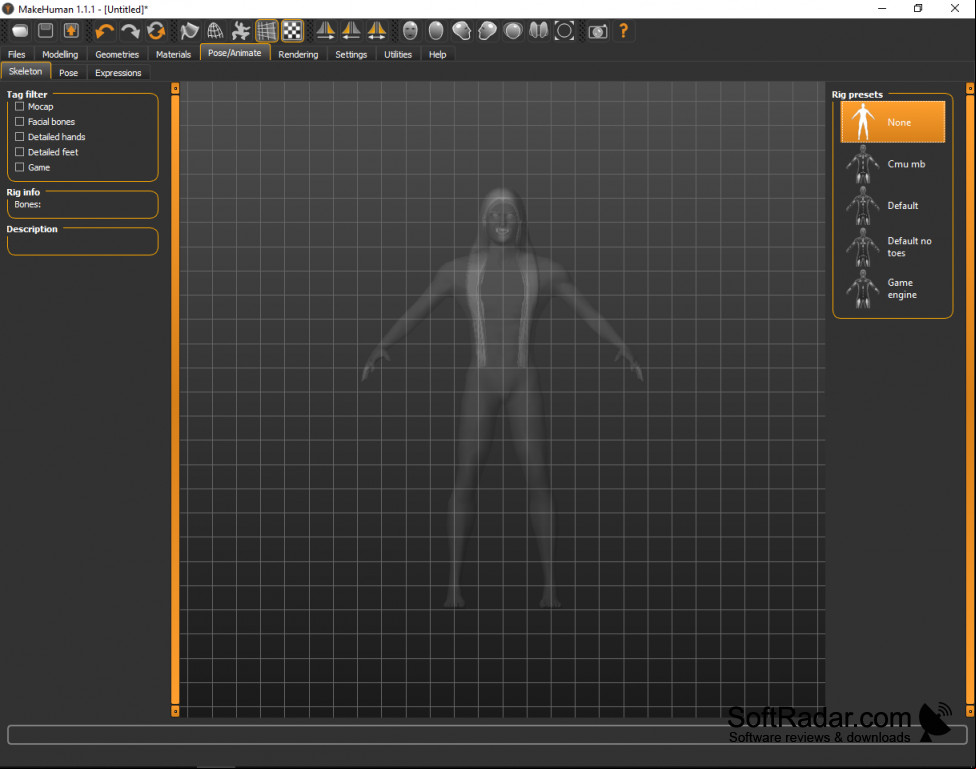Click the bottom status input bar
976x769 pixels.
(x=487, y=735)
